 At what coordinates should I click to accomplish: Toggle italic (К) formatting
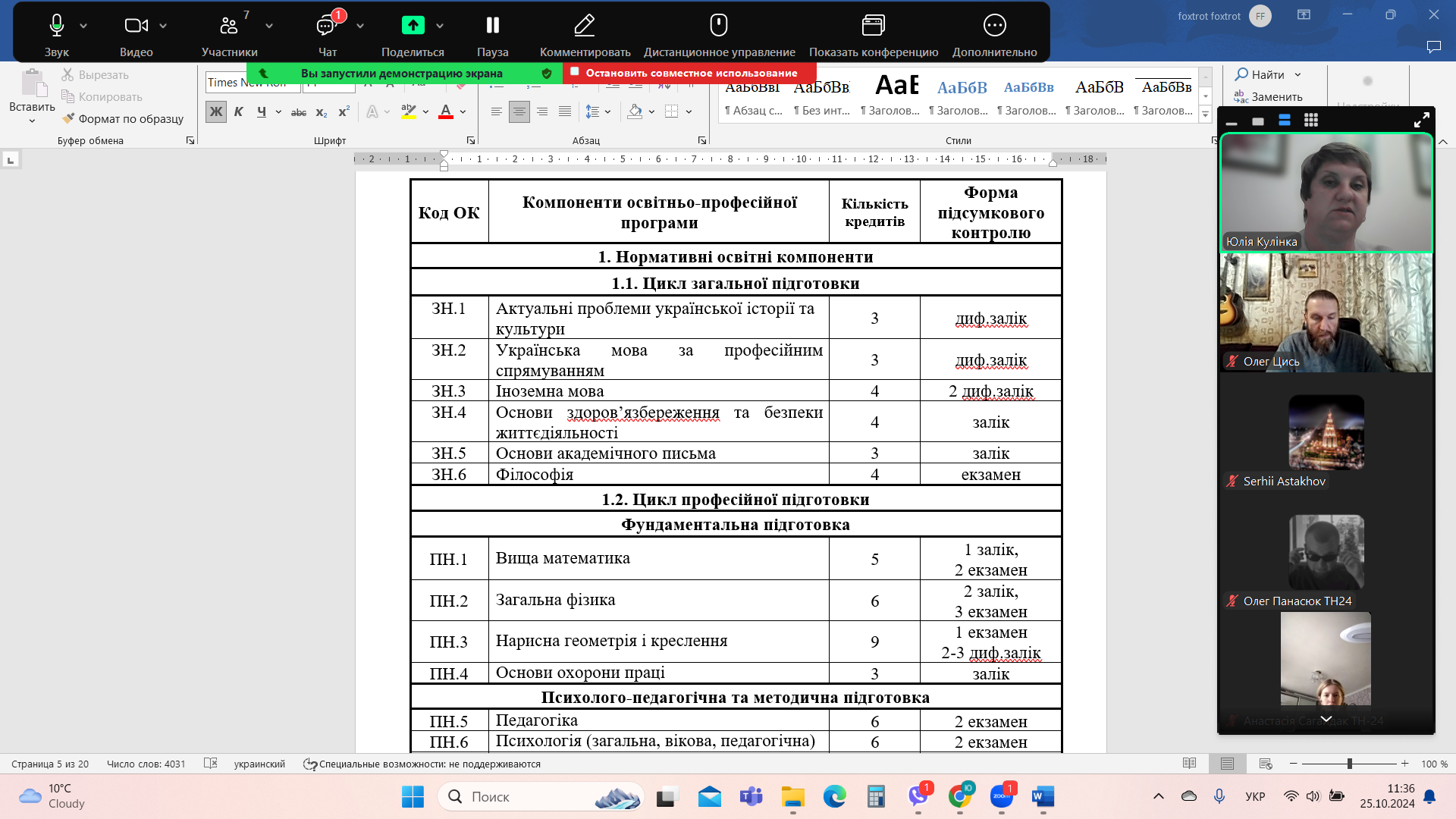238,112
